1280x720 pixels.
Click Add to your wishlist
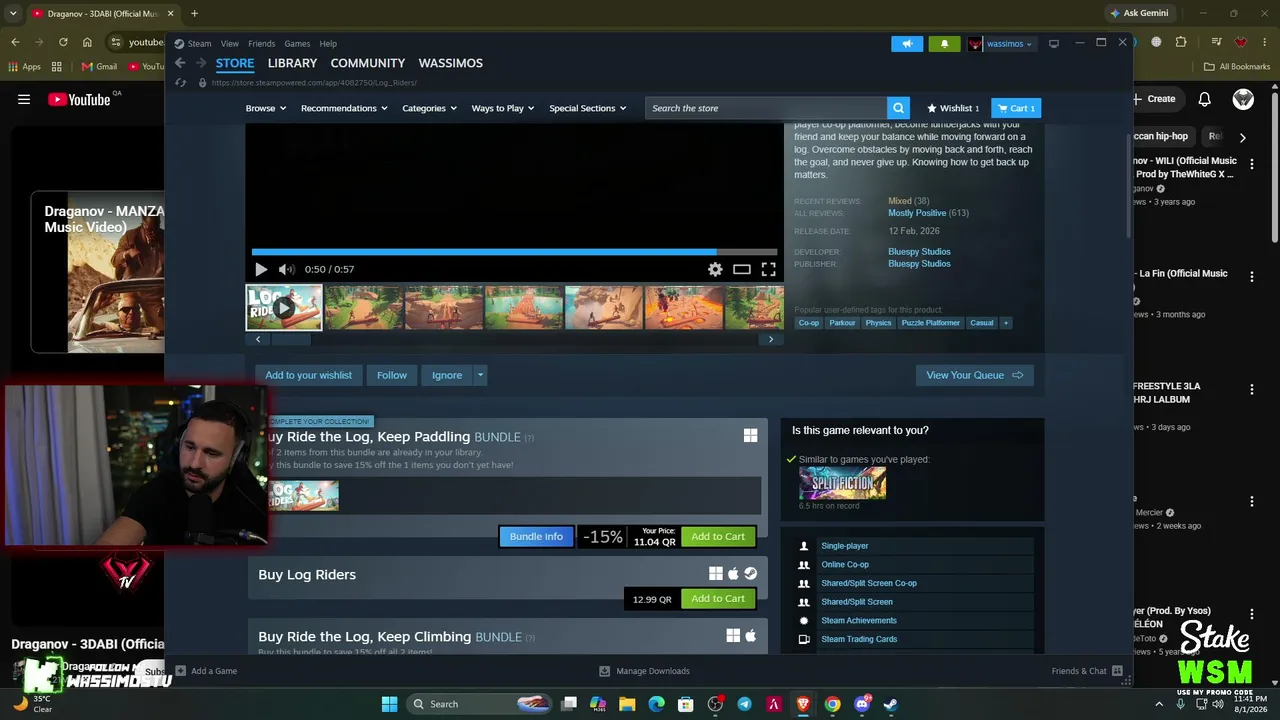308,375
